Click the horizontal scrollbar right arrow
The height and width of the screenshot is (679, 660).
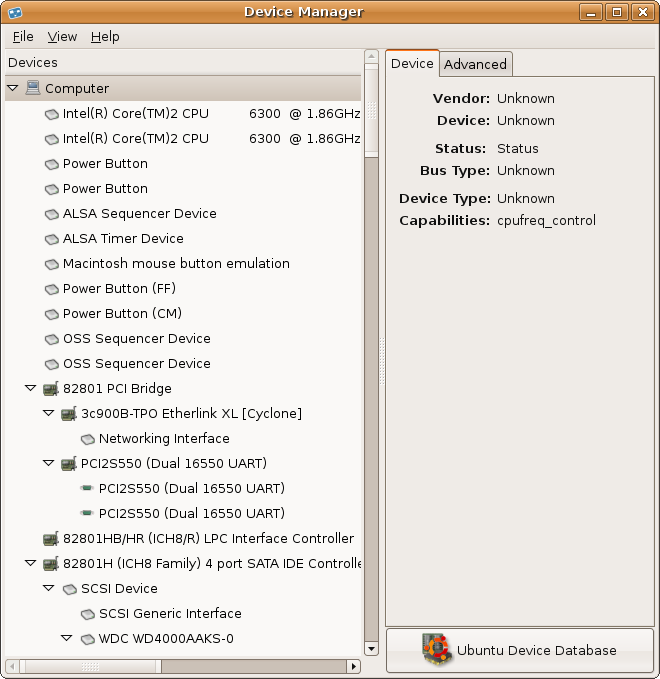(353, 666)
